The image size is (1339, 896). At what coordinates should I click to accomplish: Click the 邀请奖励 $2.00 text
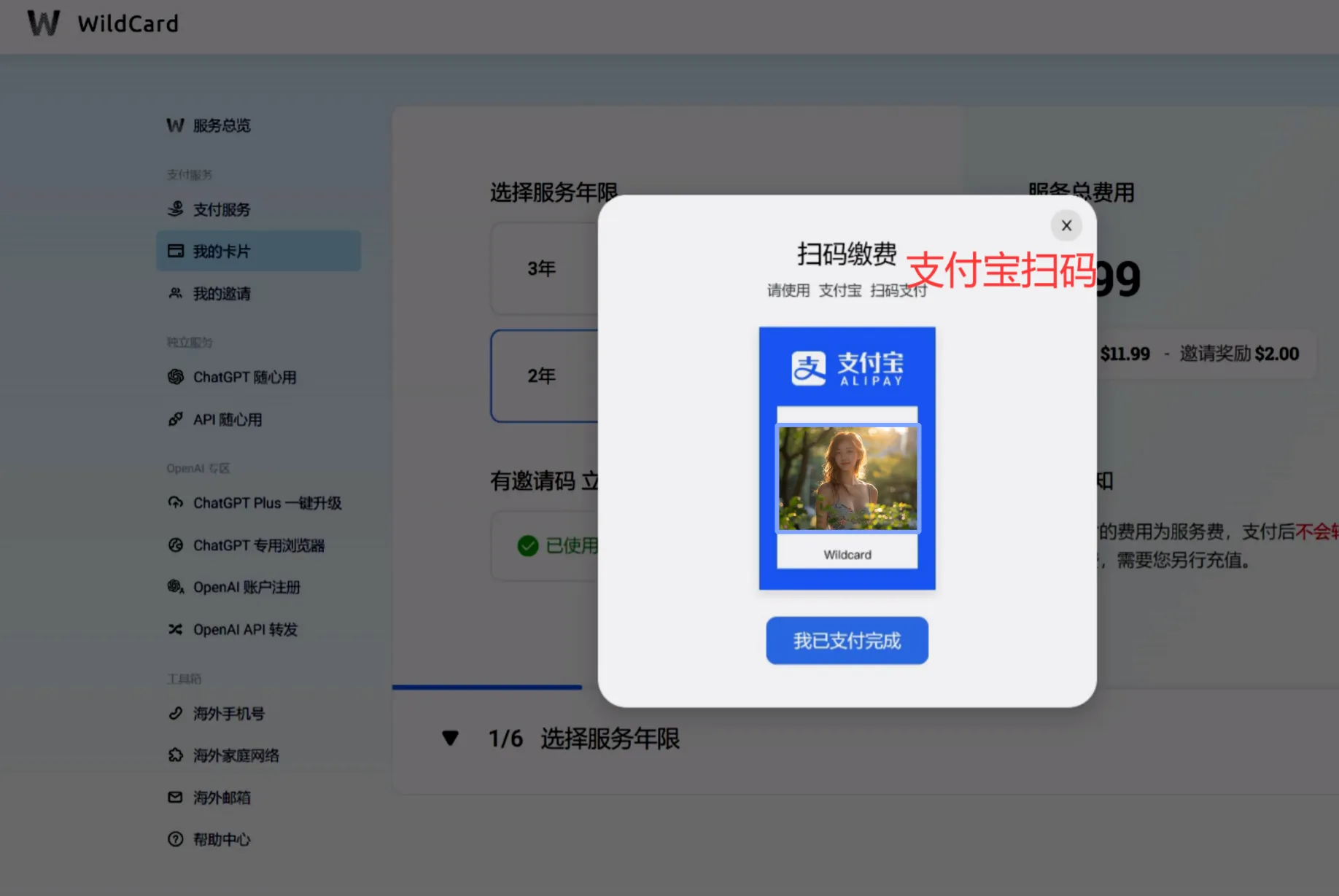point(1239,354)
